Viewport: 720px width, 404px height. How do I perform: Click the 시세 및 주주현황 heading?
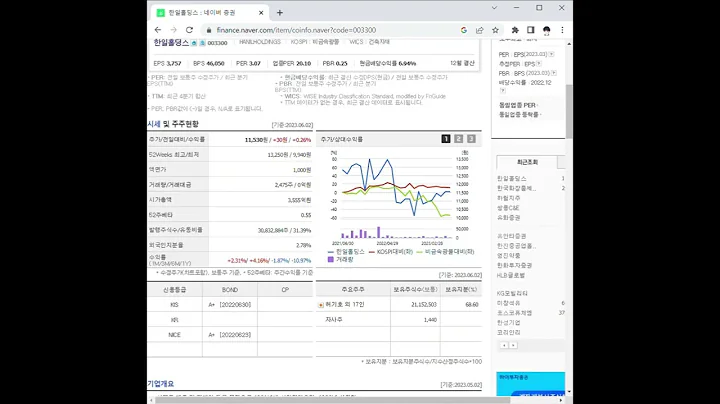click(x=173, y=124)
